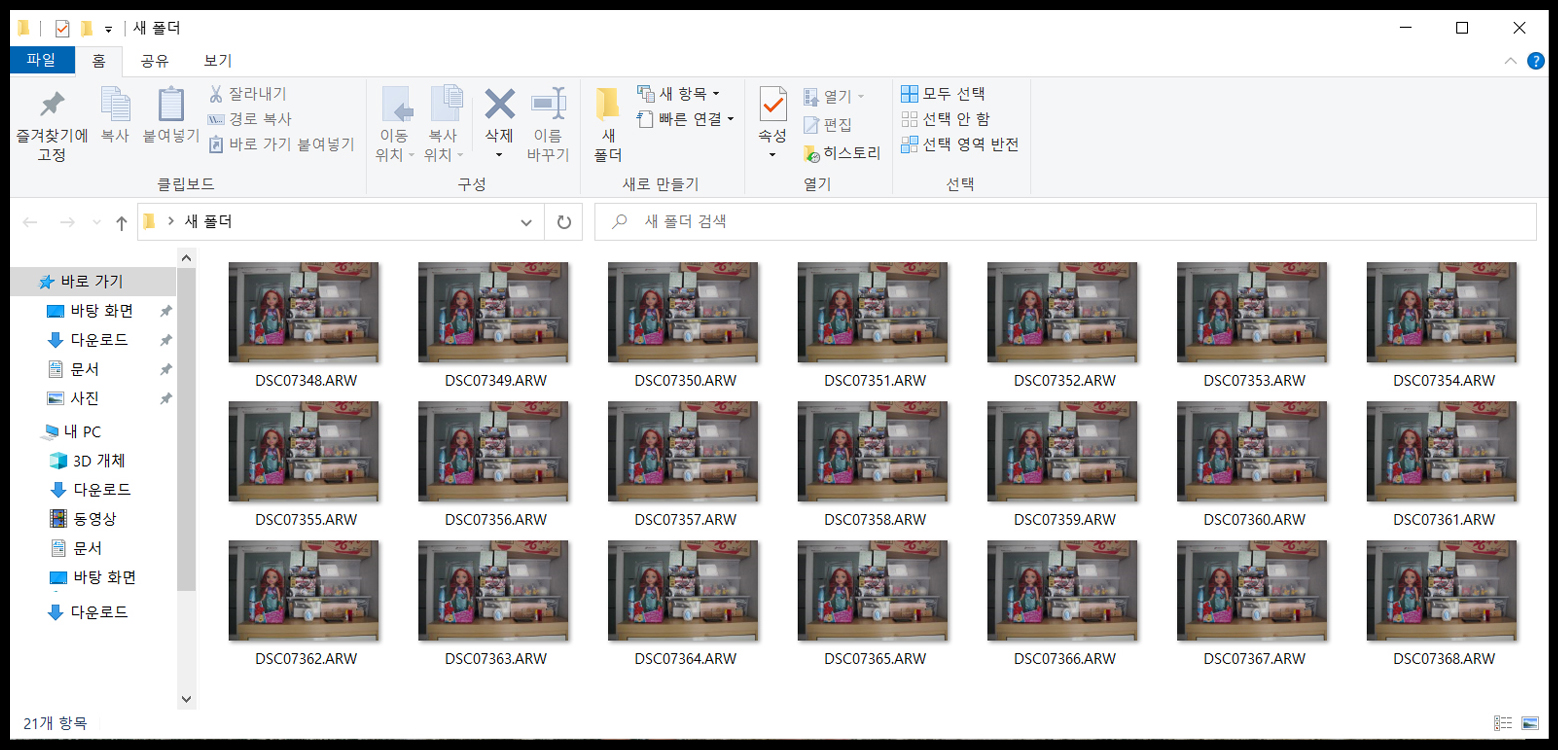
Task: Click the 새 폴더 검색 search box
Action: click(x=1065, y=222)
